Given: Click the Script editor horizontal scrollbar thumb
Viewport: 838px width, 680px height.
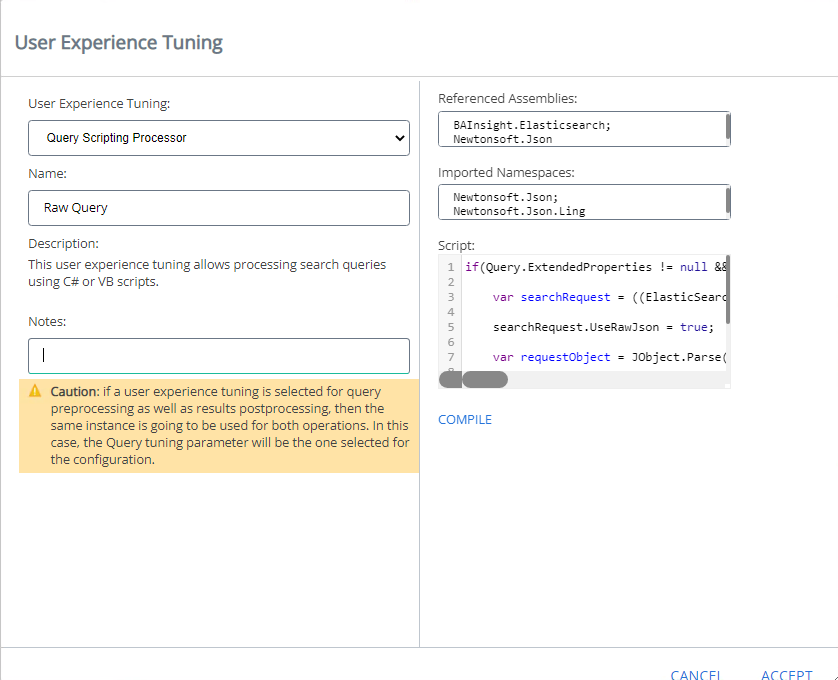Looking at the screenshot, I should pyautogui.click(x=485, y=380).
